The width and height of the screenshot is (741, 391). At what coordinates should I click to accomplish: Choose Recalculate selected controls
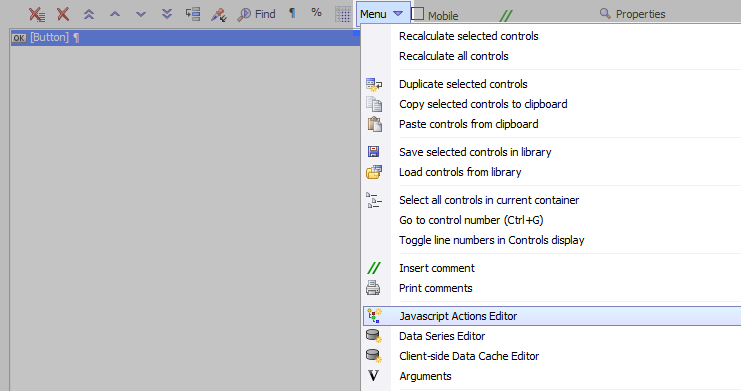pyautogui.click(x=468, y=36)
